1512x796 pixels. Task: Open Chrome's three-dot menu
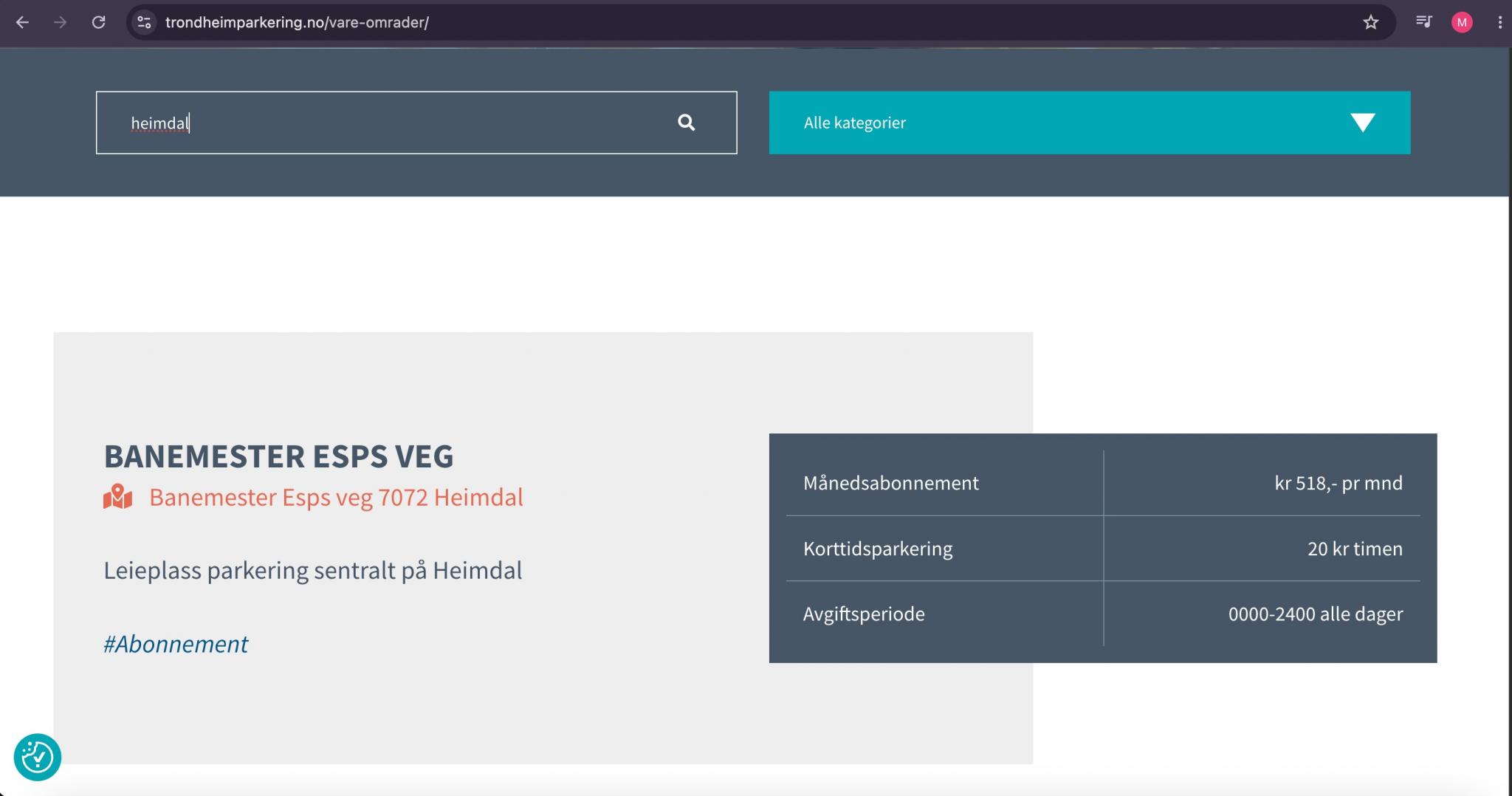pyautogui.click(x=1499, y=22)
